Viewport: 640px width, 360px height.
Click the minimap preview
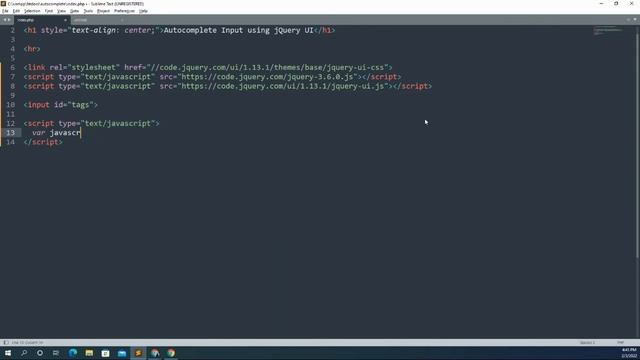[607, 31]
